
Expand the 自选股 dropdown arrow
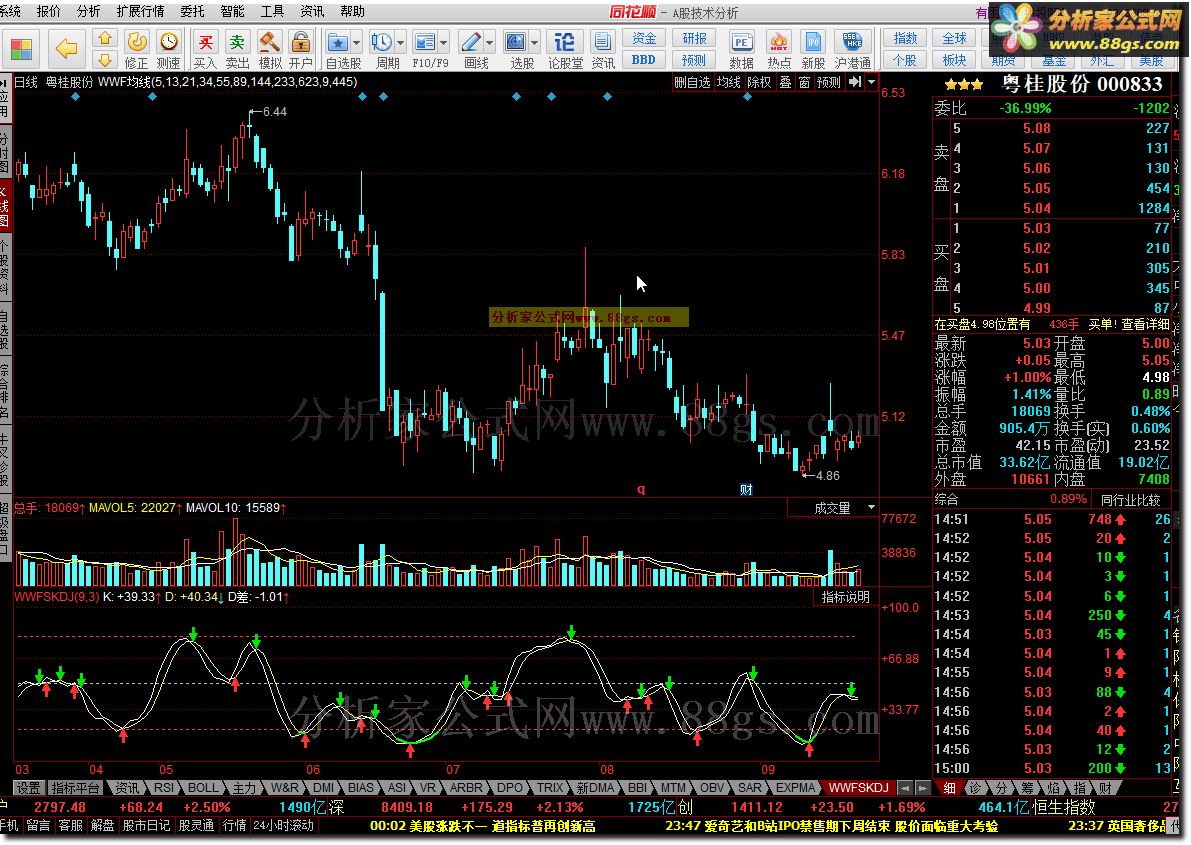(x=356, y=43)
